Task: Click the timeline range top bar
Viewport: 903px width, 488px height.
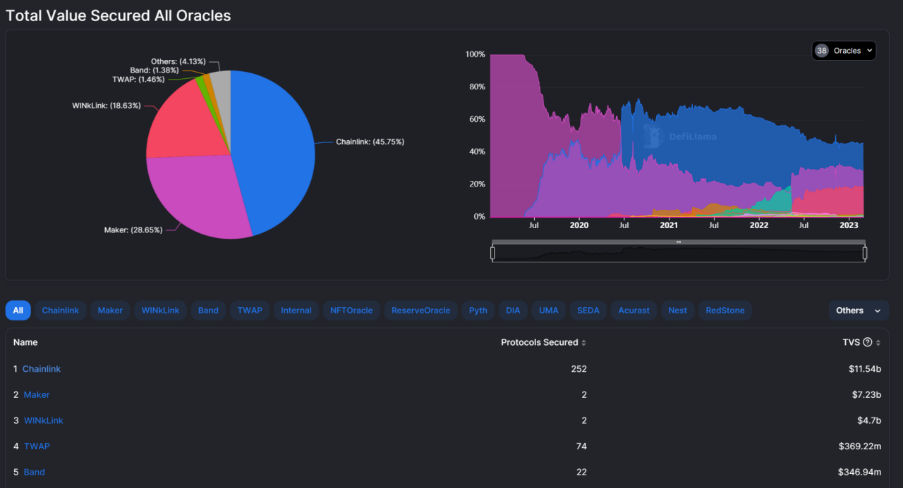Action: click(678, 242)
